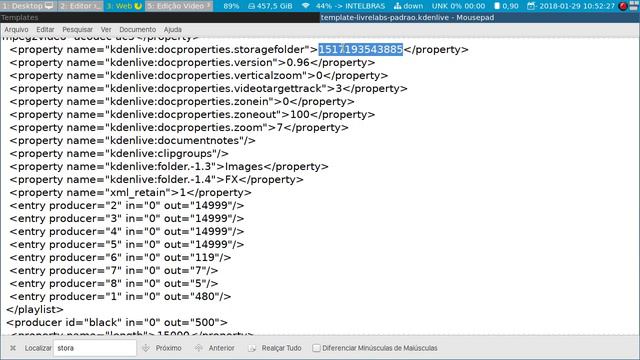Click the Realçar Tudo highlighter icon
The image size is (640, 360).
tap(252, 348)
